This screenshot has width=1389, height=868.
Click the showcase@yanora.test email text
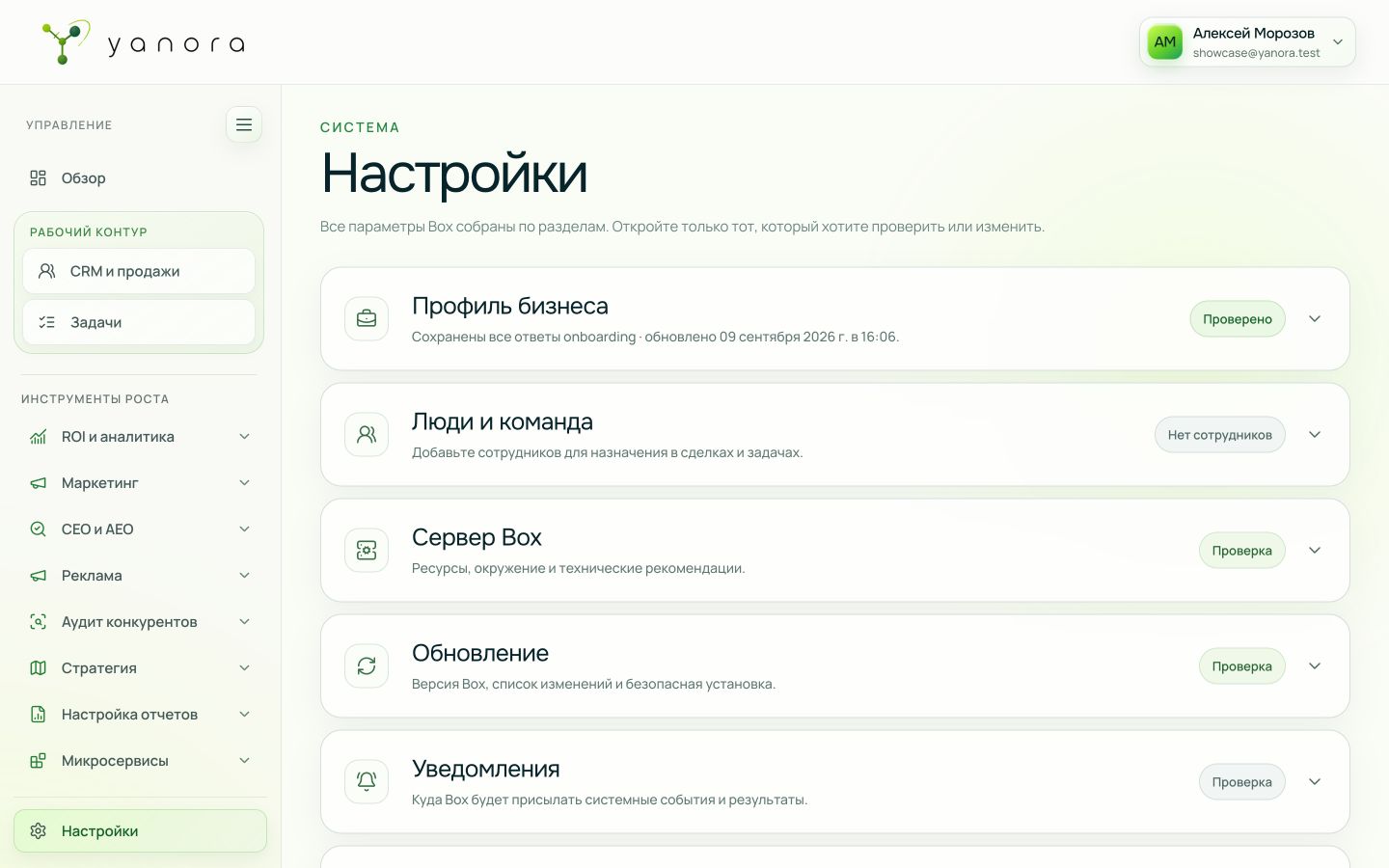click(x=1257, y=53)
